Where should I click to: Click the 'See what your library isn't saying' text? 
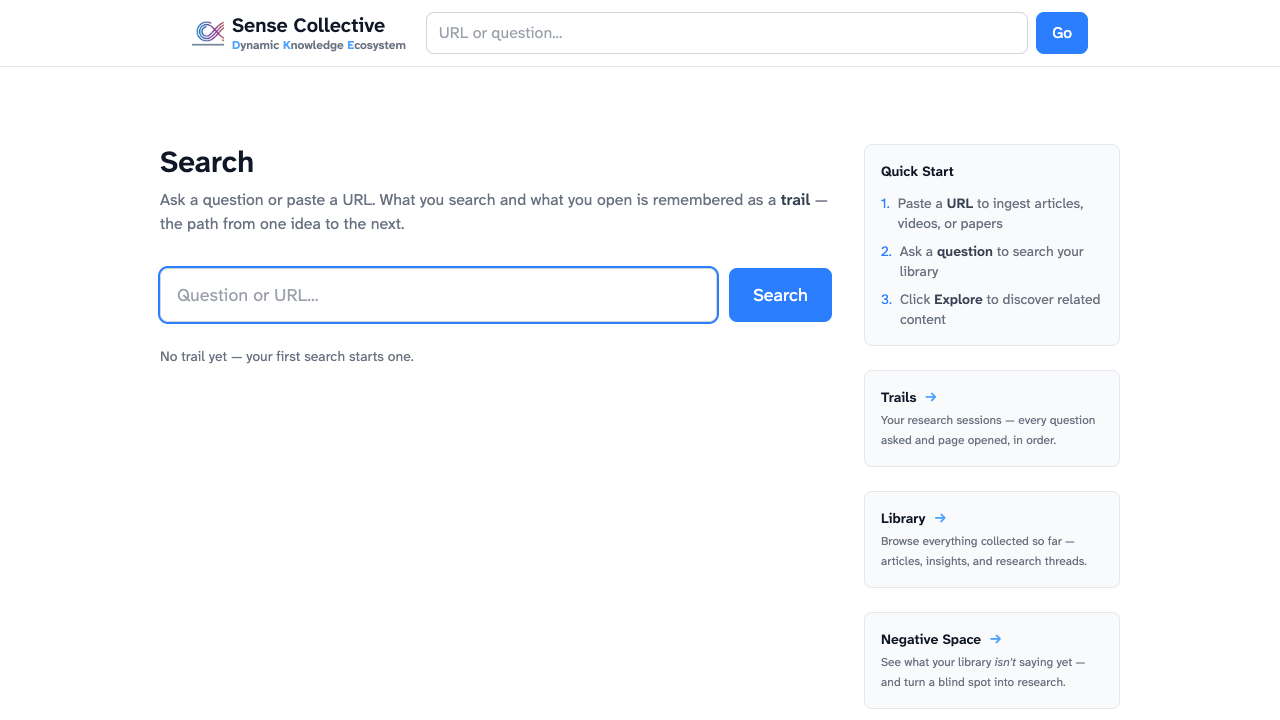click(x=983, y=672)
